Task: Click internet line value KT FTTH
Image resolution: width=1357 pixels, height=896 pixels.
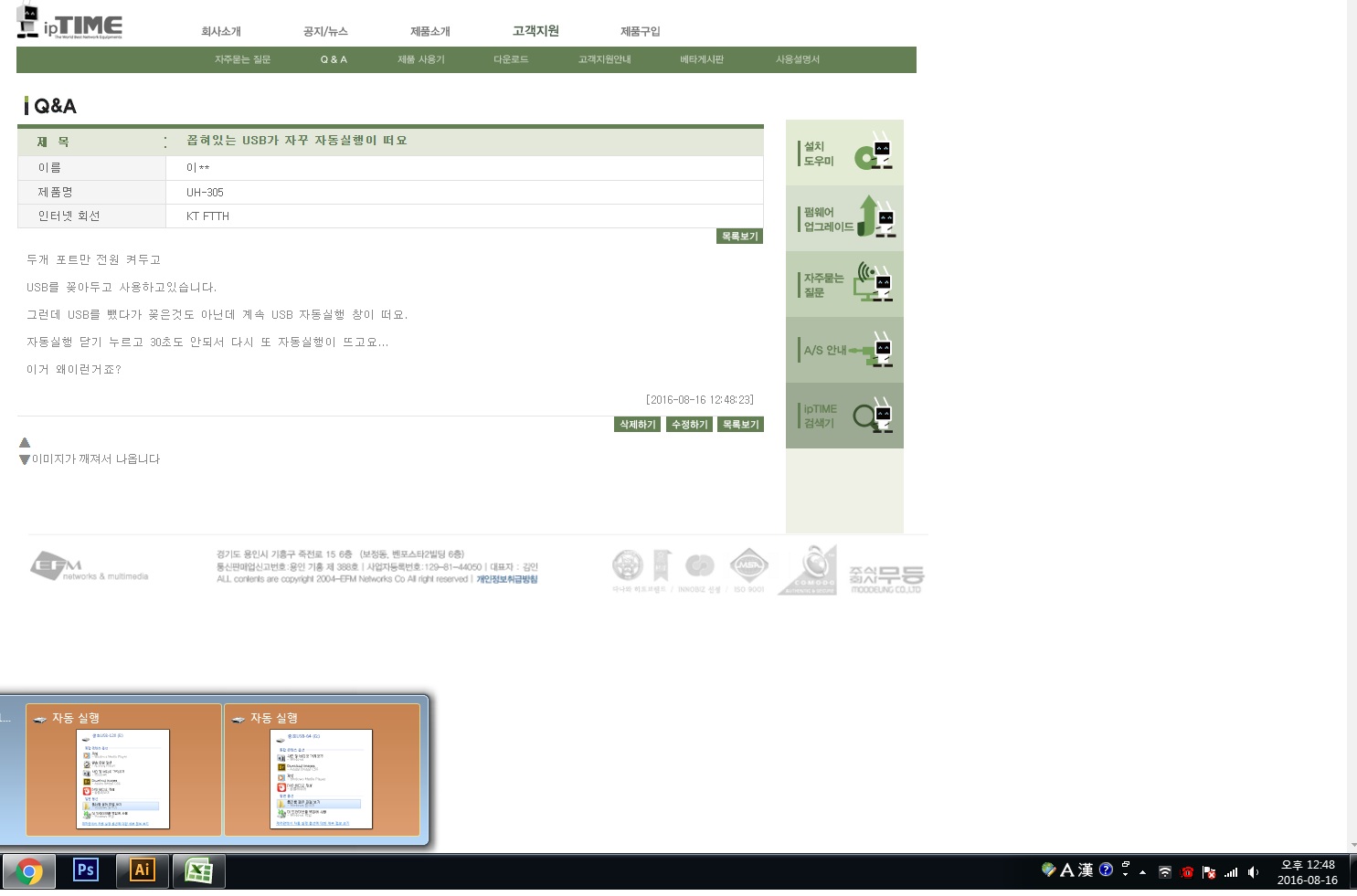Action: (207, 216)
